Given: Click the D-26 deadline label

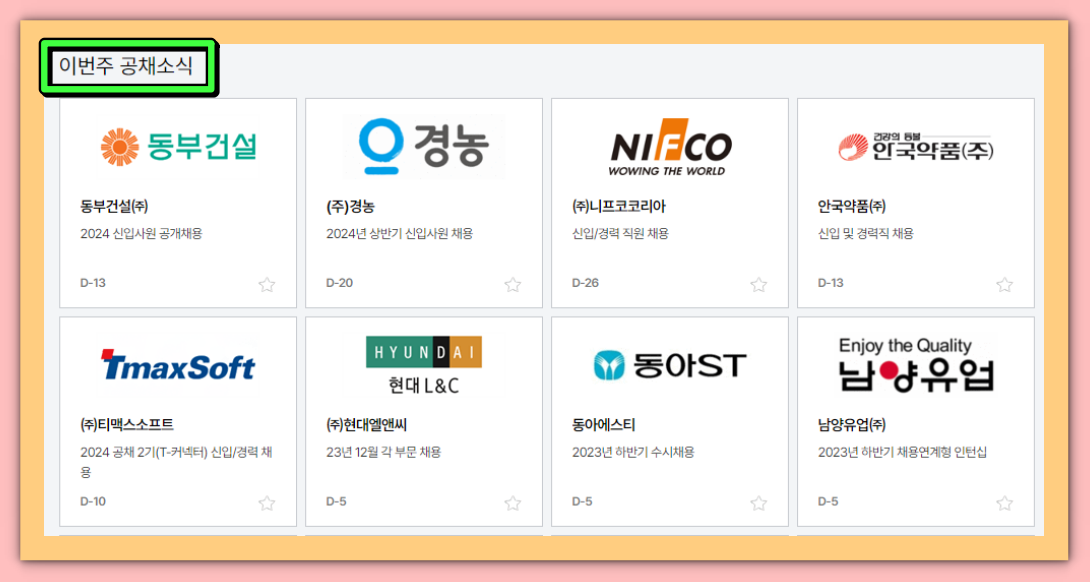Looking at the screenshot, I should pos(585,283).
